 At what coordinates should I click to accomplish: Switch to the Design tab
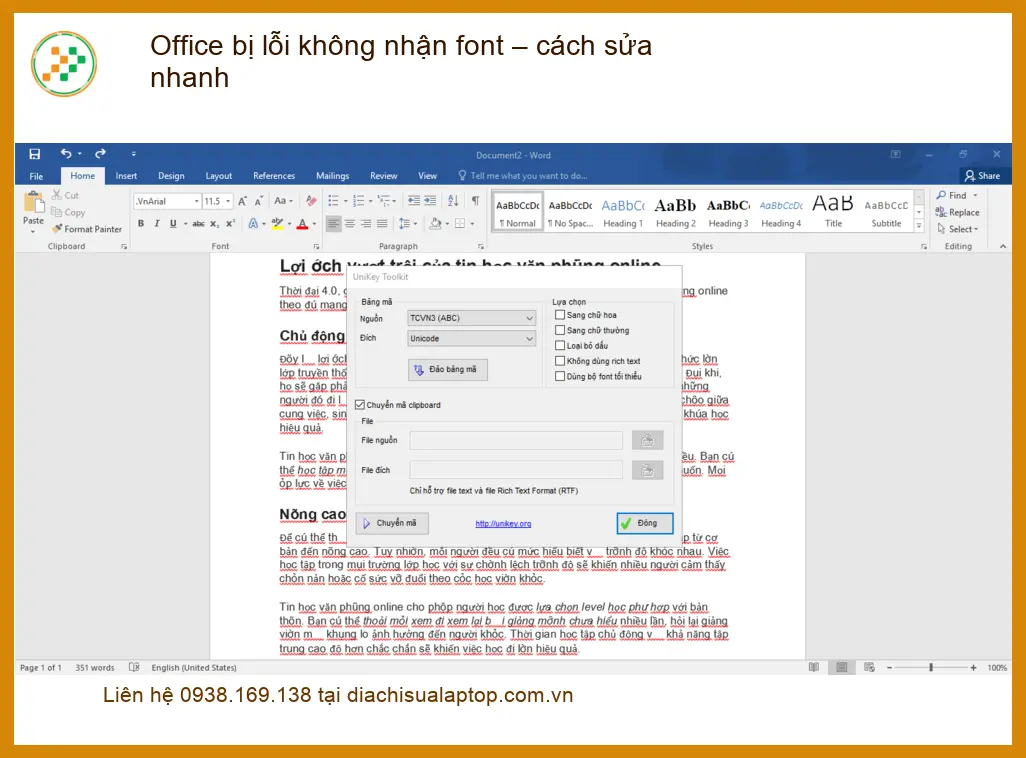(171, 176)
